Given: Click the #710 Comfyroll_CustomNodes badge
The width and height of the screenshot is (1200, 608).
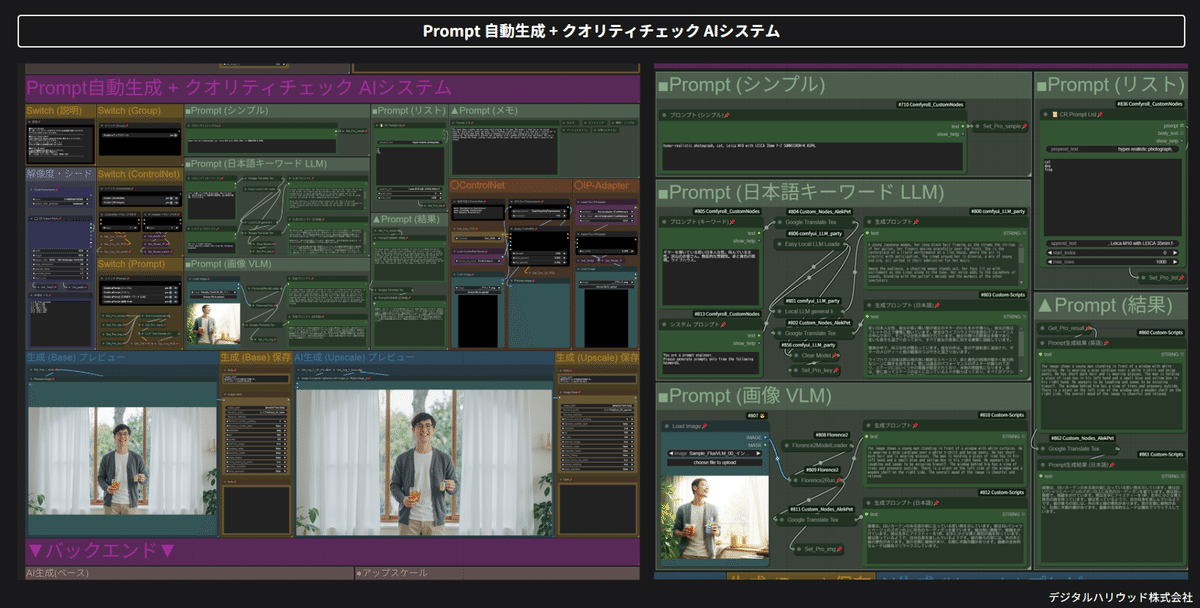Looking at the screenshot, I should point(929,104).
